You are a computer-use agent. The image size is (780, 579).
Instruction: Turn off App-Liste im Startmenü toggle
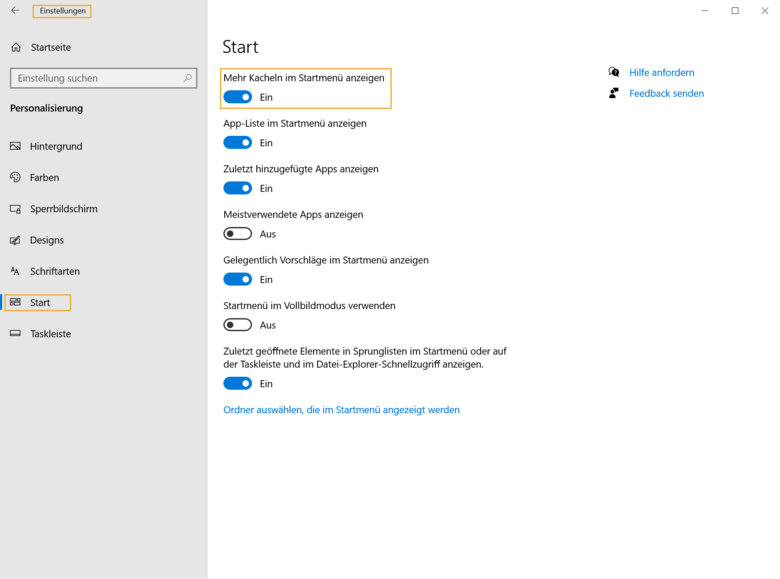pyautogui.click(x=237, y=143)
